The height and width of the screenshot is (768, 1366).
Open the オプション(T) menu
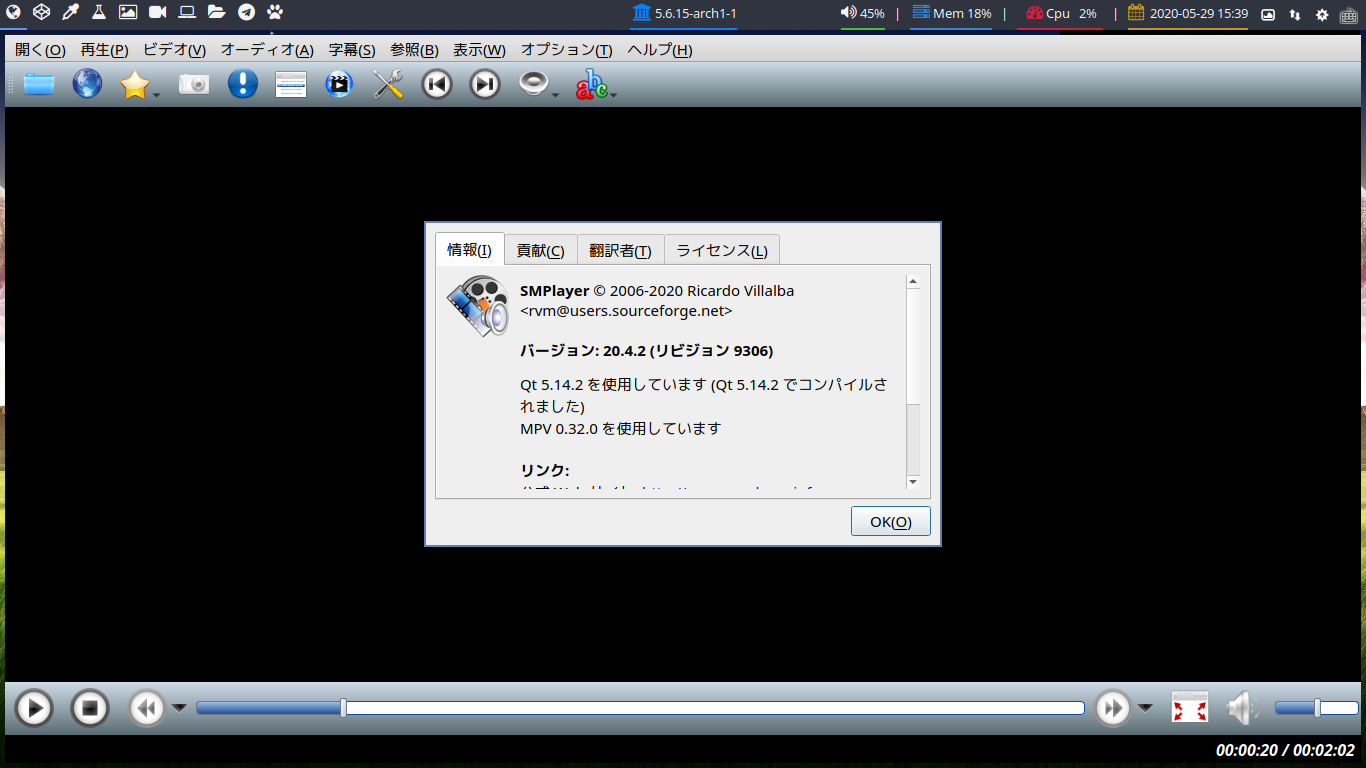[566, 50]
